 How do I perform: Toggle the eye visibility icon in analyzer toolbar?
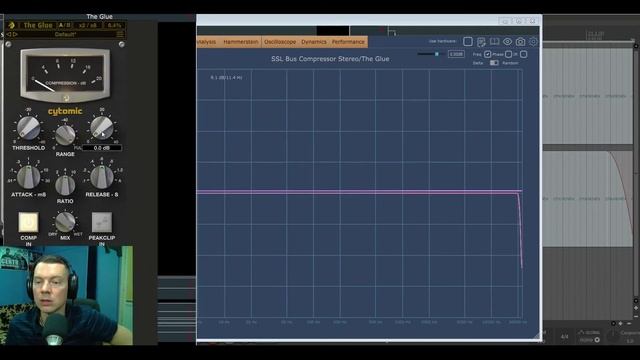coord(507,42)
